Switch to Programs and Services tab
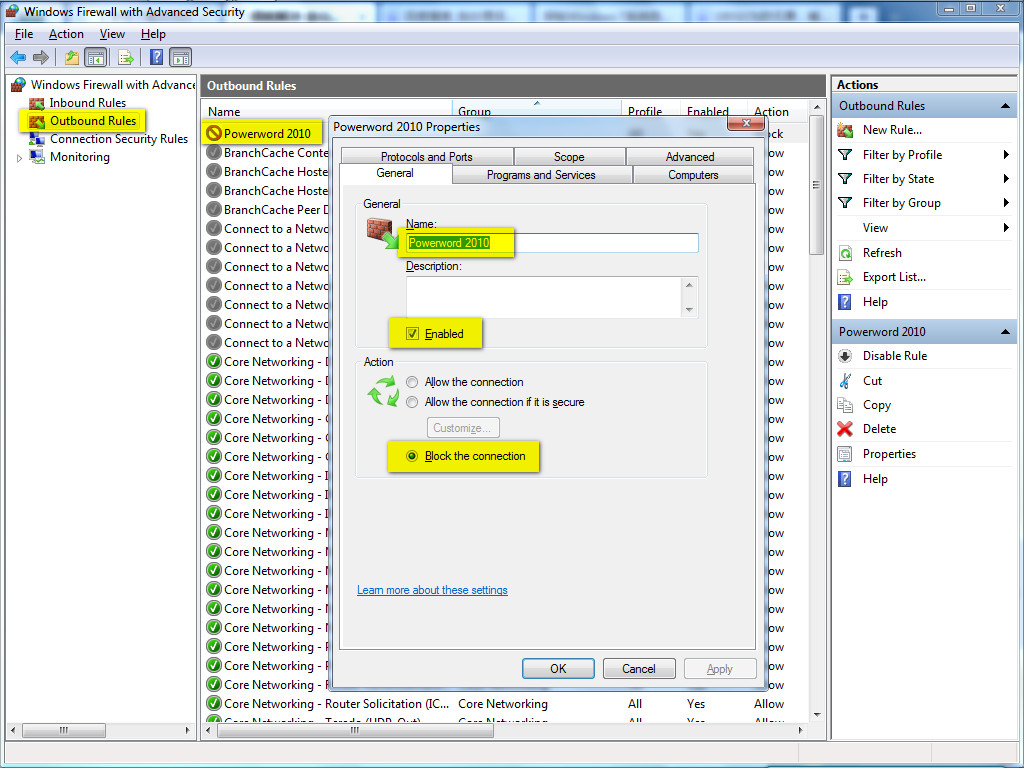Image resolution: width=1024 pixels, height=768 pixels. tap(541, 175)
